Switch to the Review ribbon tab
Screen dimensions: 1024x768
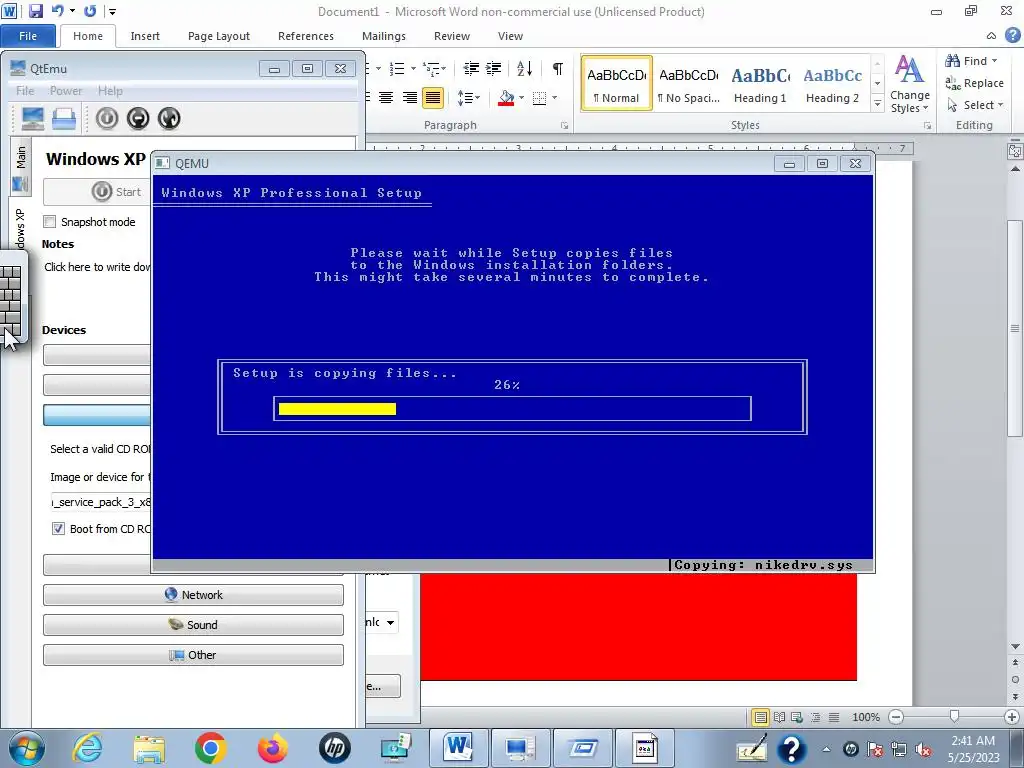click(x=452, y=36)
